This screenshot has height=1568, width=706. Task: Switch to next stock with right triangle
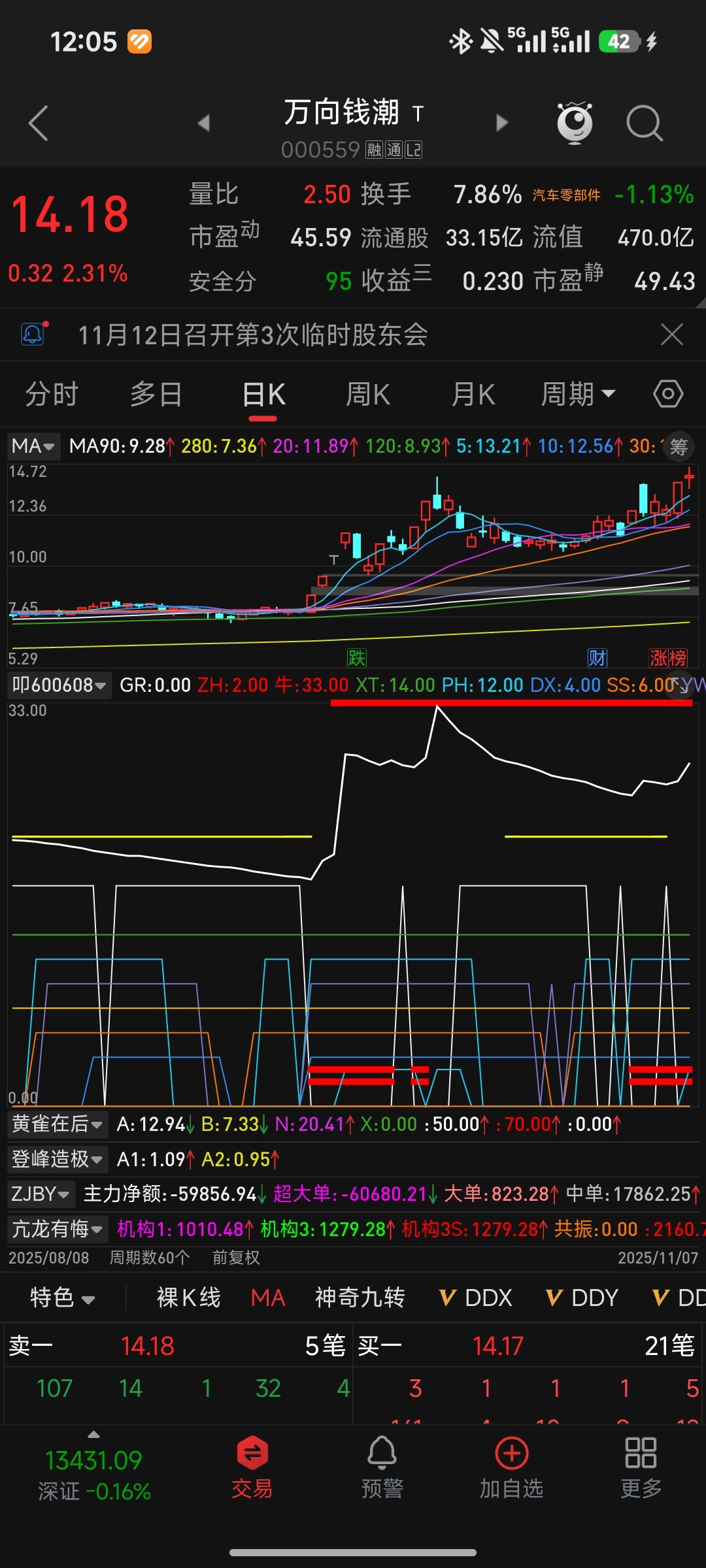pos(502,123)
